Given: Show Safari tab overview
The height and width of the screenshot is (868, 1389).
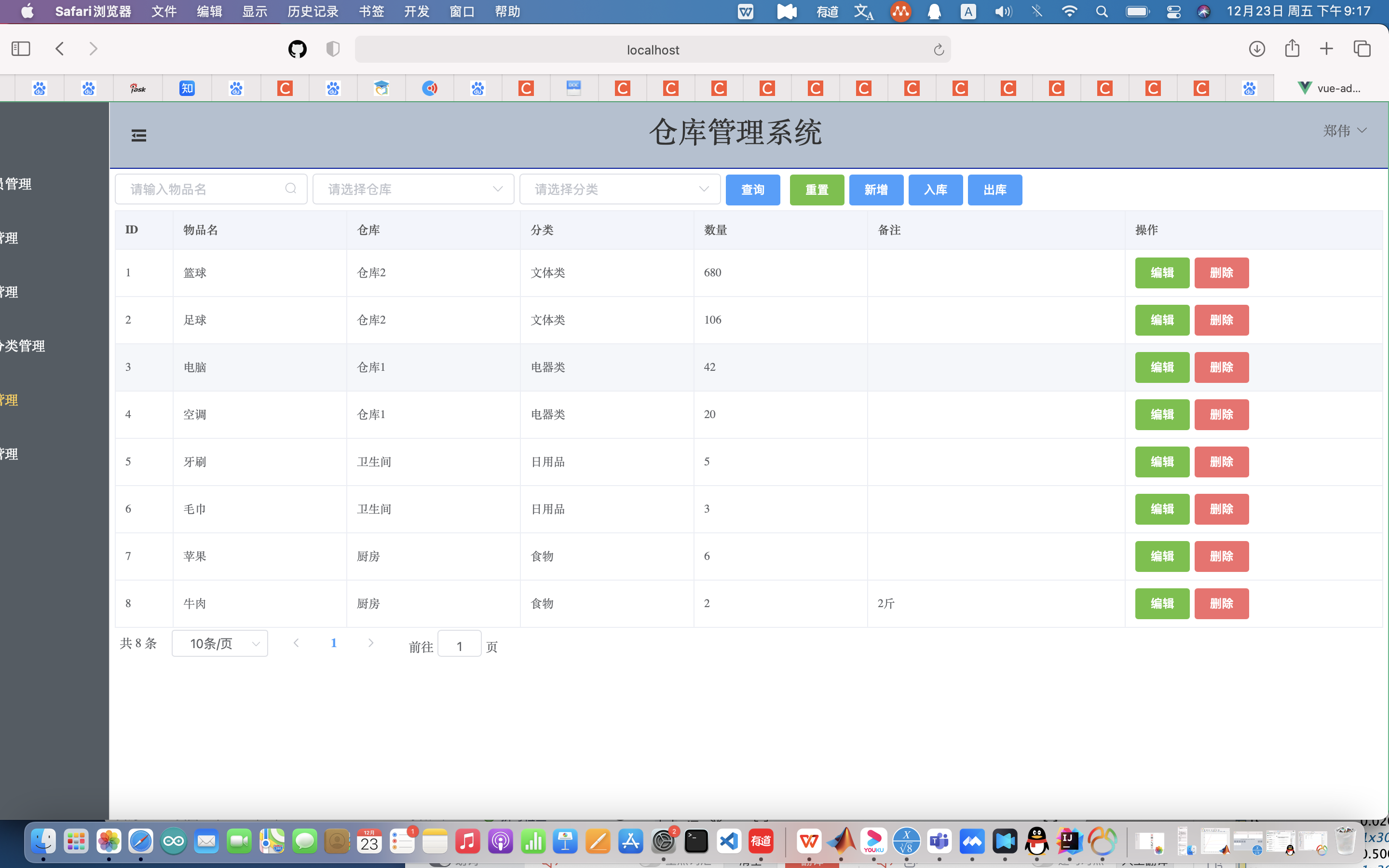Looking at the screenshot, I should click(x=1362, y=49).
